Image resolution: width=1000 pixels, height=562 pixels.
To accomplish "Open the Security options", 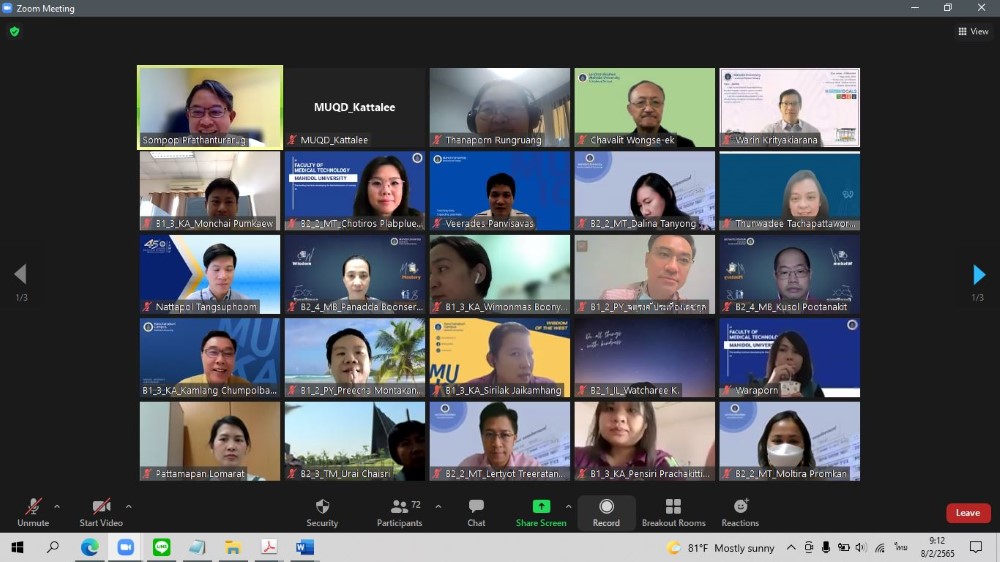I will 322,512.
